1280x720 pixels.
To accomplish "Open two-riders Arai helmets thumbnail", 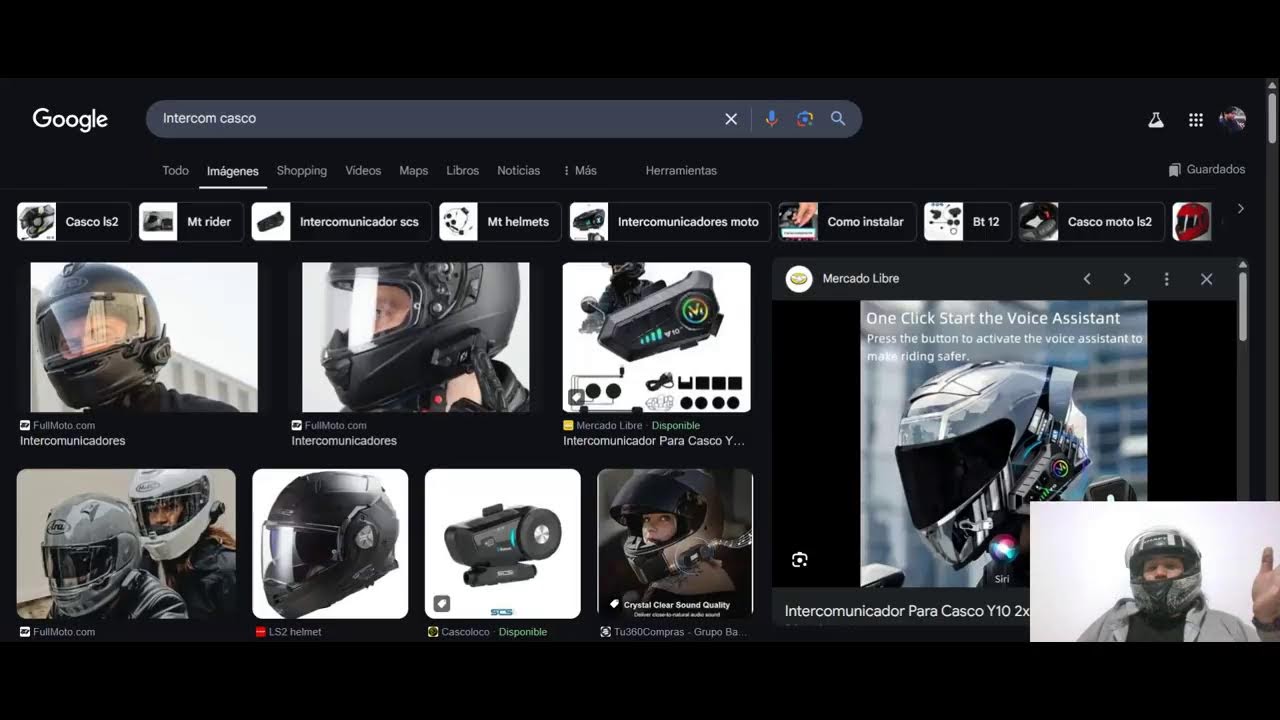I will click(126, 544).
